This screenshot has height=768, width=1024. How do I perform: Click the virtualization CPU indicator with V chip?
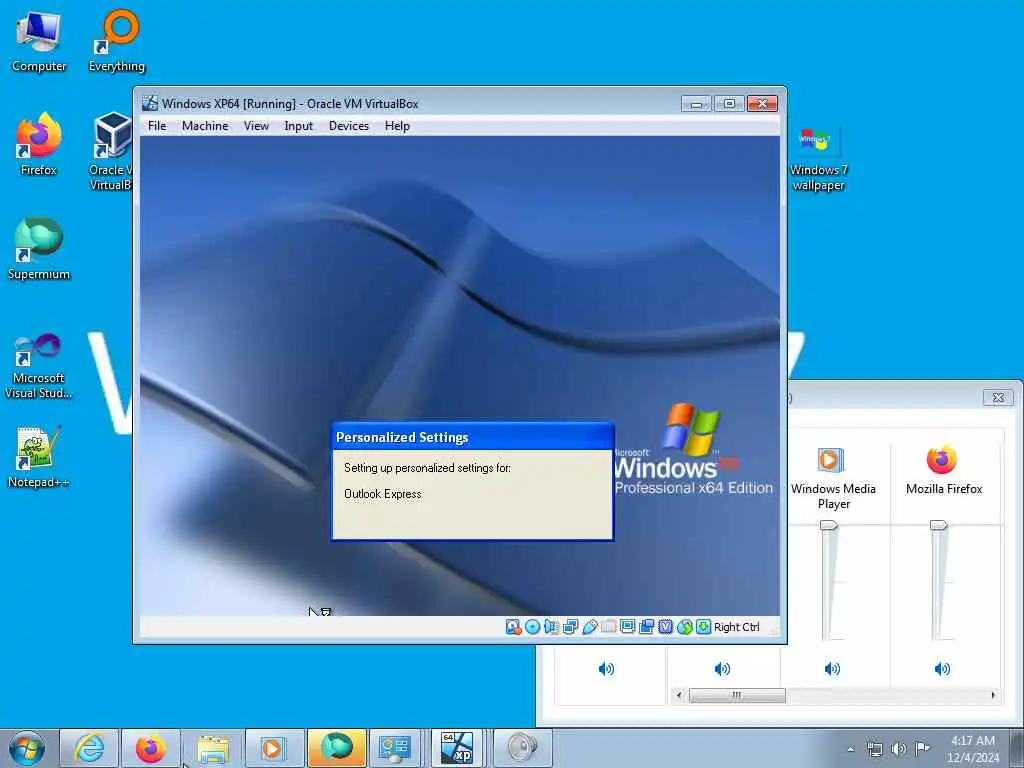tap(665, 627)
